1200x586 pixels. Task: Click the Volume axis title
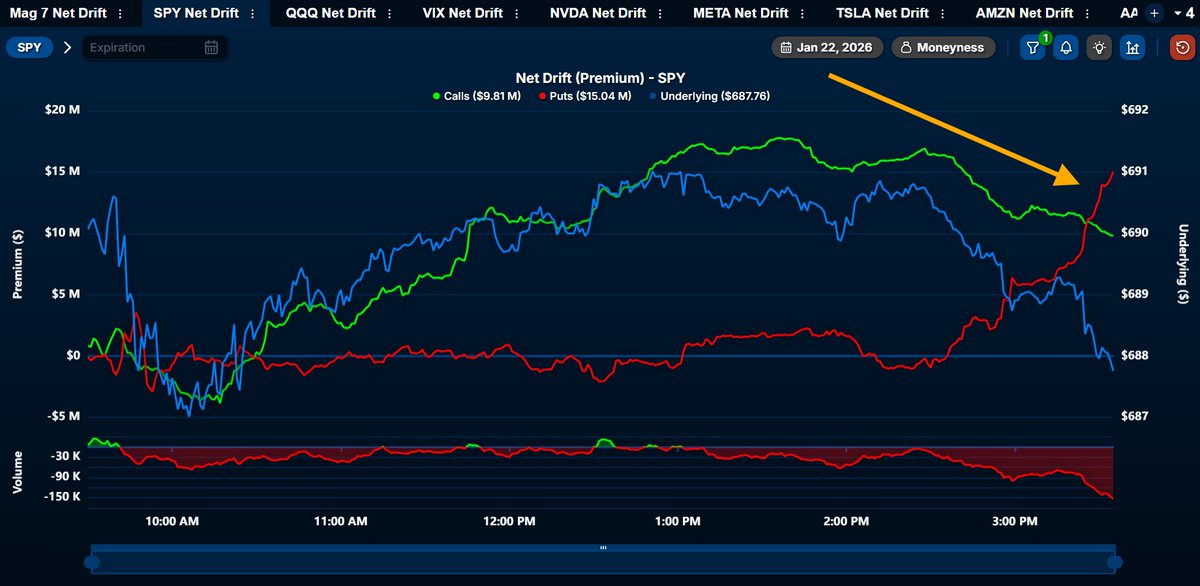click(x=17, y=471)
